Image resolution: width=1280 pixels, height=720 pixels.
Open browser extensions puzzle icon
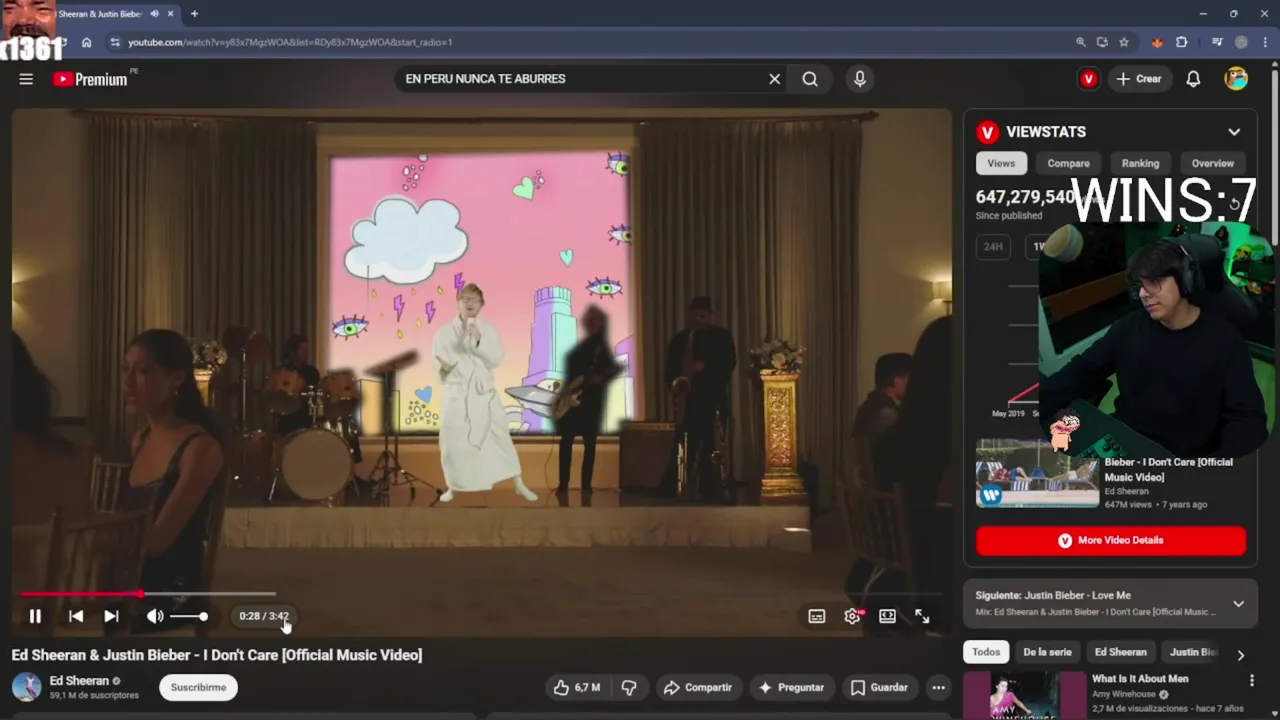click(1182, 42)
